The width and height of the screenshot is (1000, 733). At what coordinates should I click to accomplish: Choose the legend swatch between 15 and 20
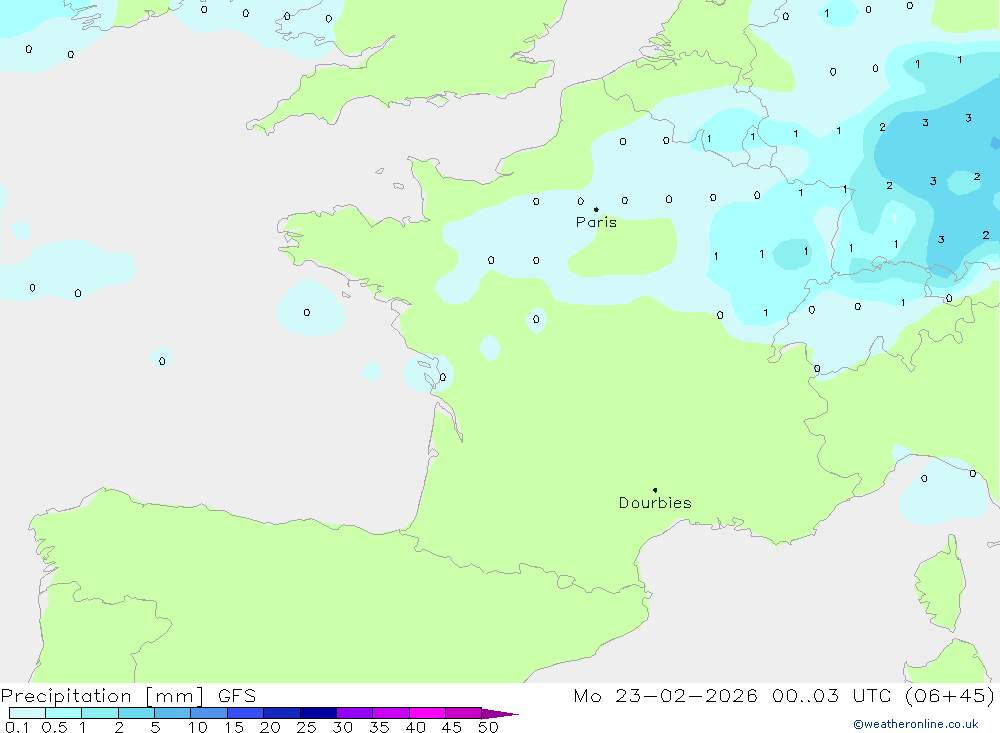coord(245,713)
